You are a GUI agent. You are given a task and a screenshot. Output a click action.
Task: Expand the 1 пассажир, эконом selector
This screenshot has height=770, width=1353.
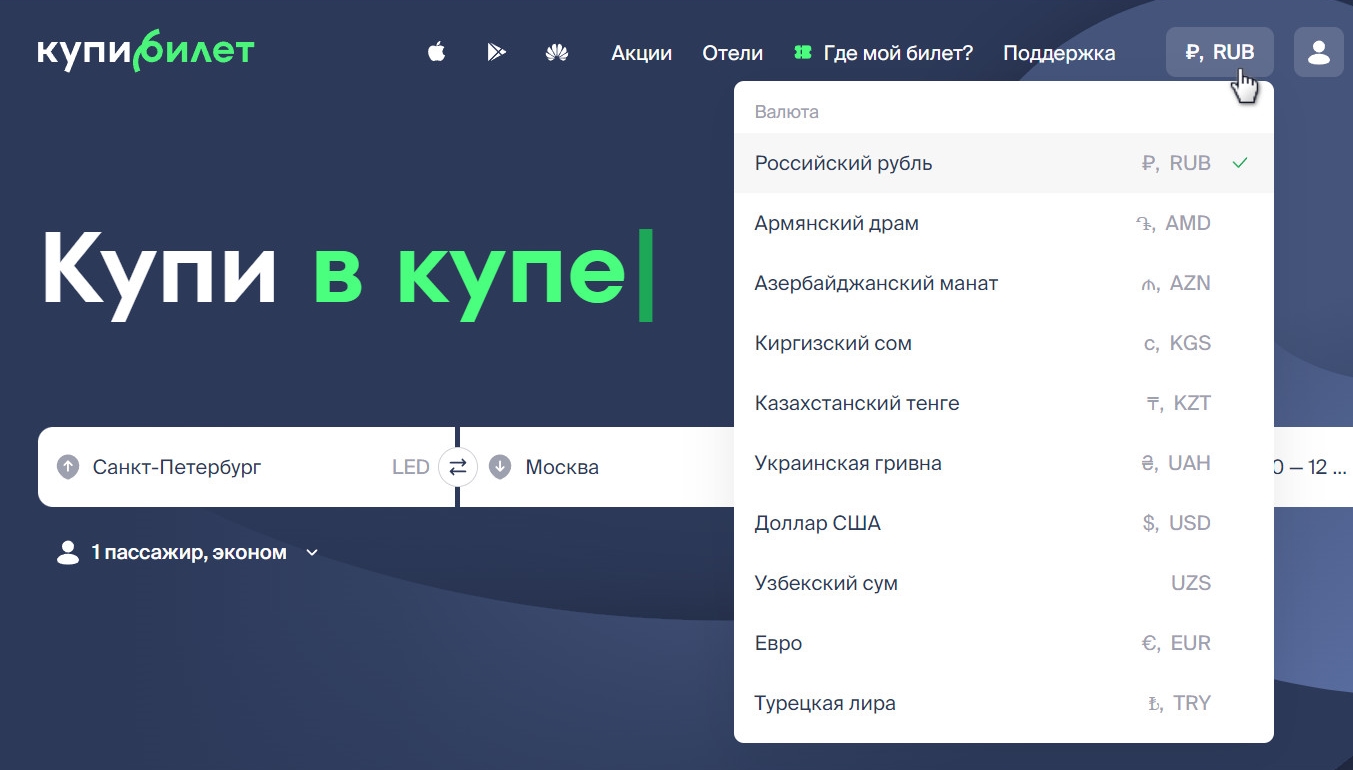188,552
